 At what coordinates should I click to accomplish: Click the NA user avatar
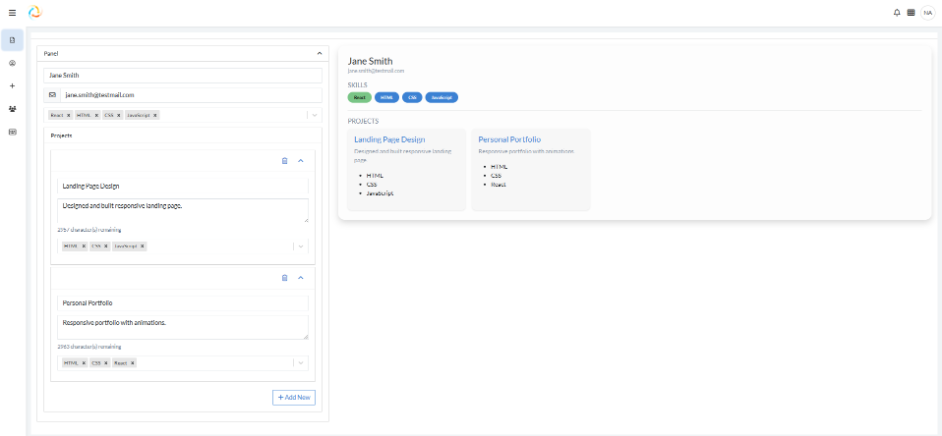pos(927,12)
